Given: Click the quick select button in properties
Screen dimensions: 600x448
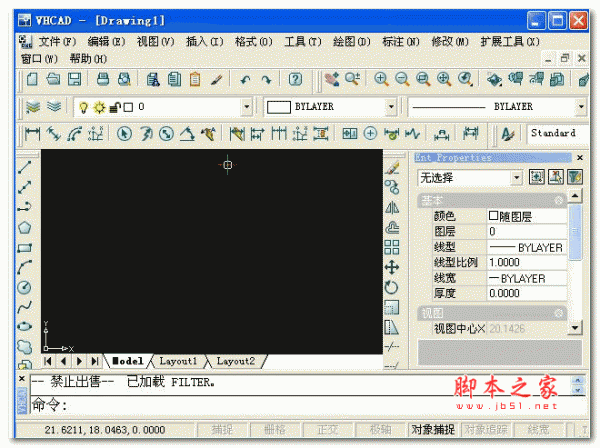Looking at the screenshot, I should [x=575, y=177].
